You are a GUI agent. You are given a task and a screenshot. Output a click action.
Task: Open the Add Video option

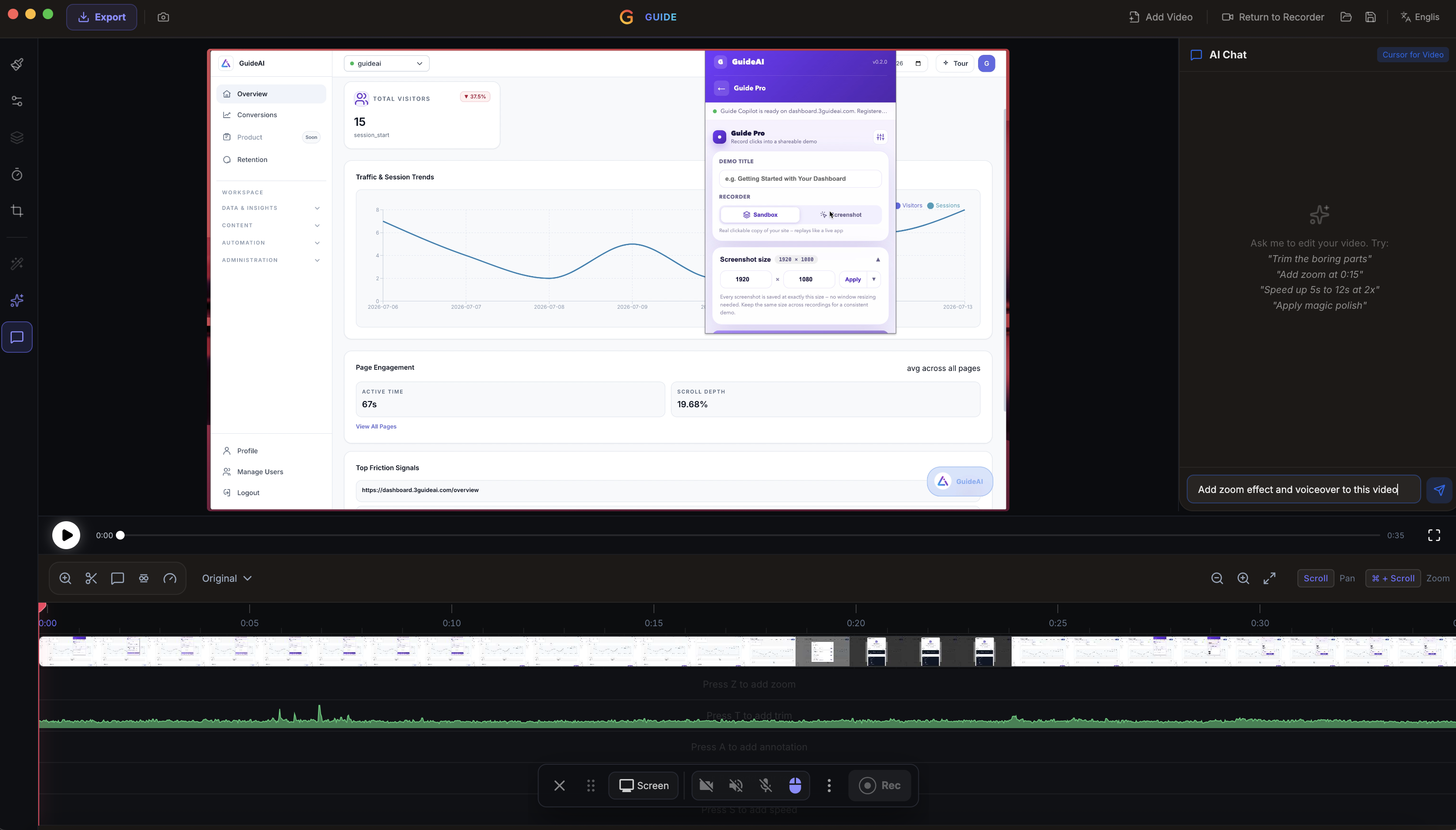click(1161, 17)
